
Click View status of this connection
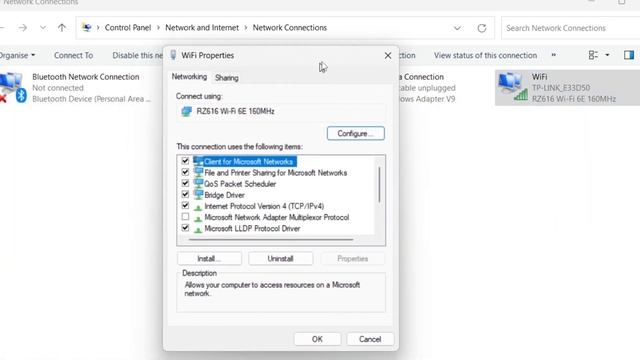[485, 55]
